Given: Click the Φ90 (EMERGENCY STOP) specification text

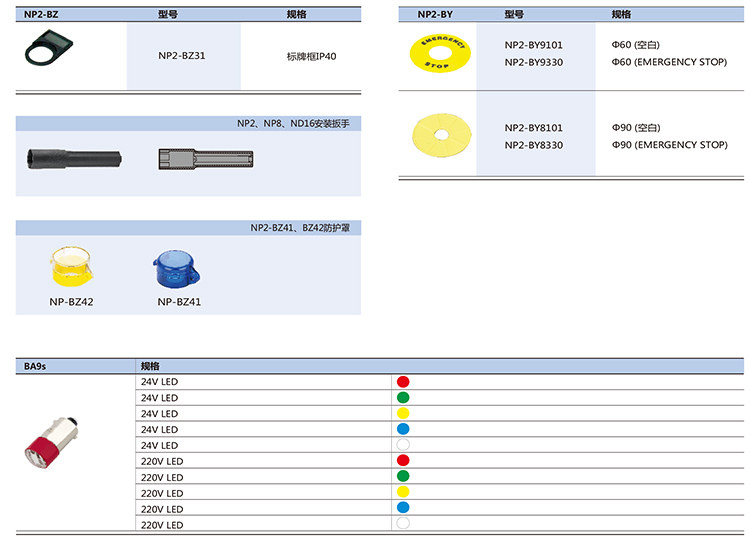Looking at the screenshot, I should pos(669,145).
